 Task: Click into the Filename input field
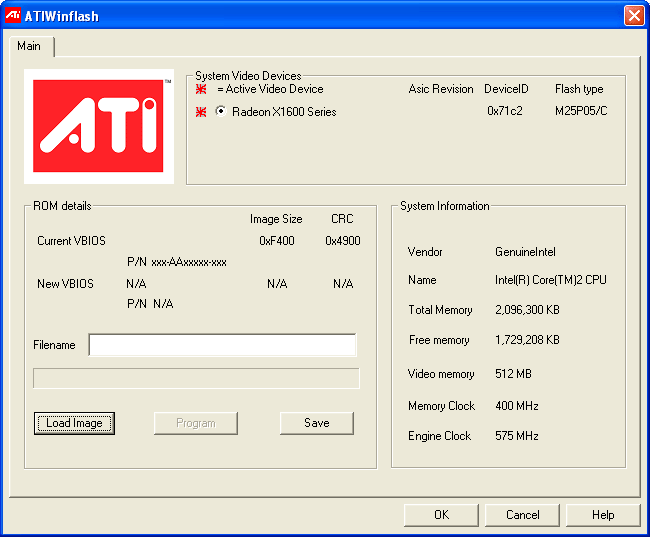(222, 345)
